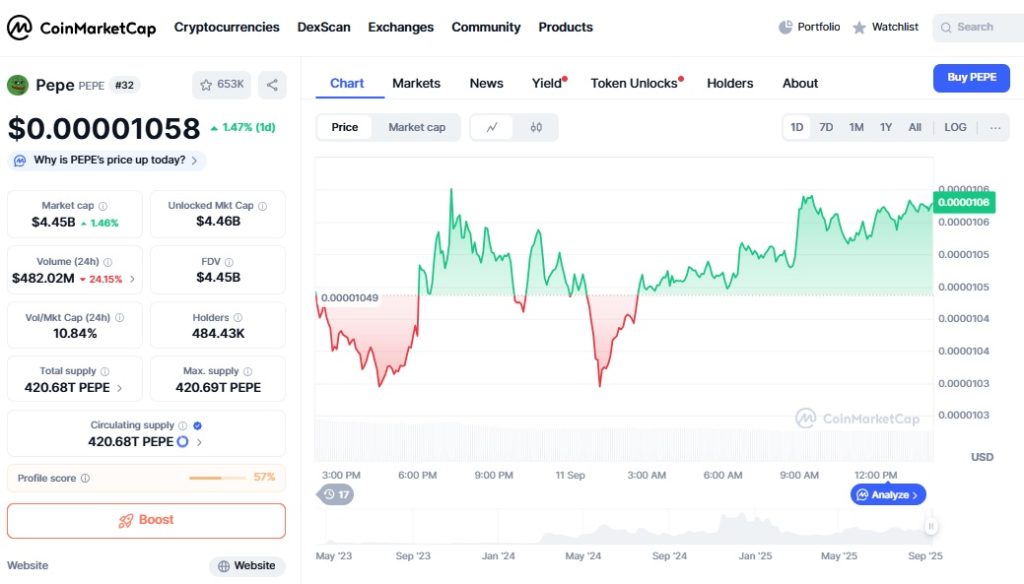Click the Profile score progress bar

click(217, 478)
